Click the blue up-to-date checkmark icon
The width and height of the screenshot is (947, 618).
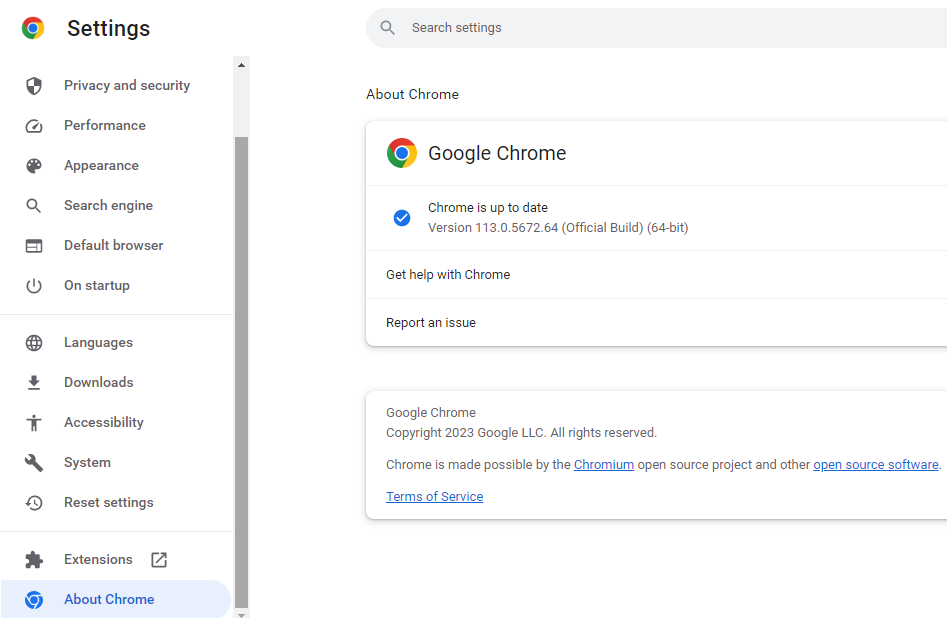402,217
